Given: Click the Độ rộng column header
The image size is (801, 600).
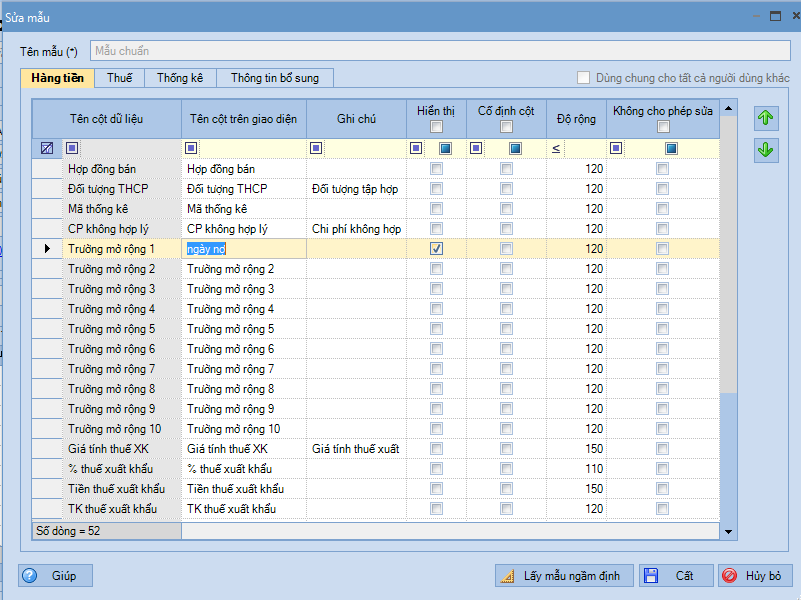Looking at the screenshot, I should [576, 119].
